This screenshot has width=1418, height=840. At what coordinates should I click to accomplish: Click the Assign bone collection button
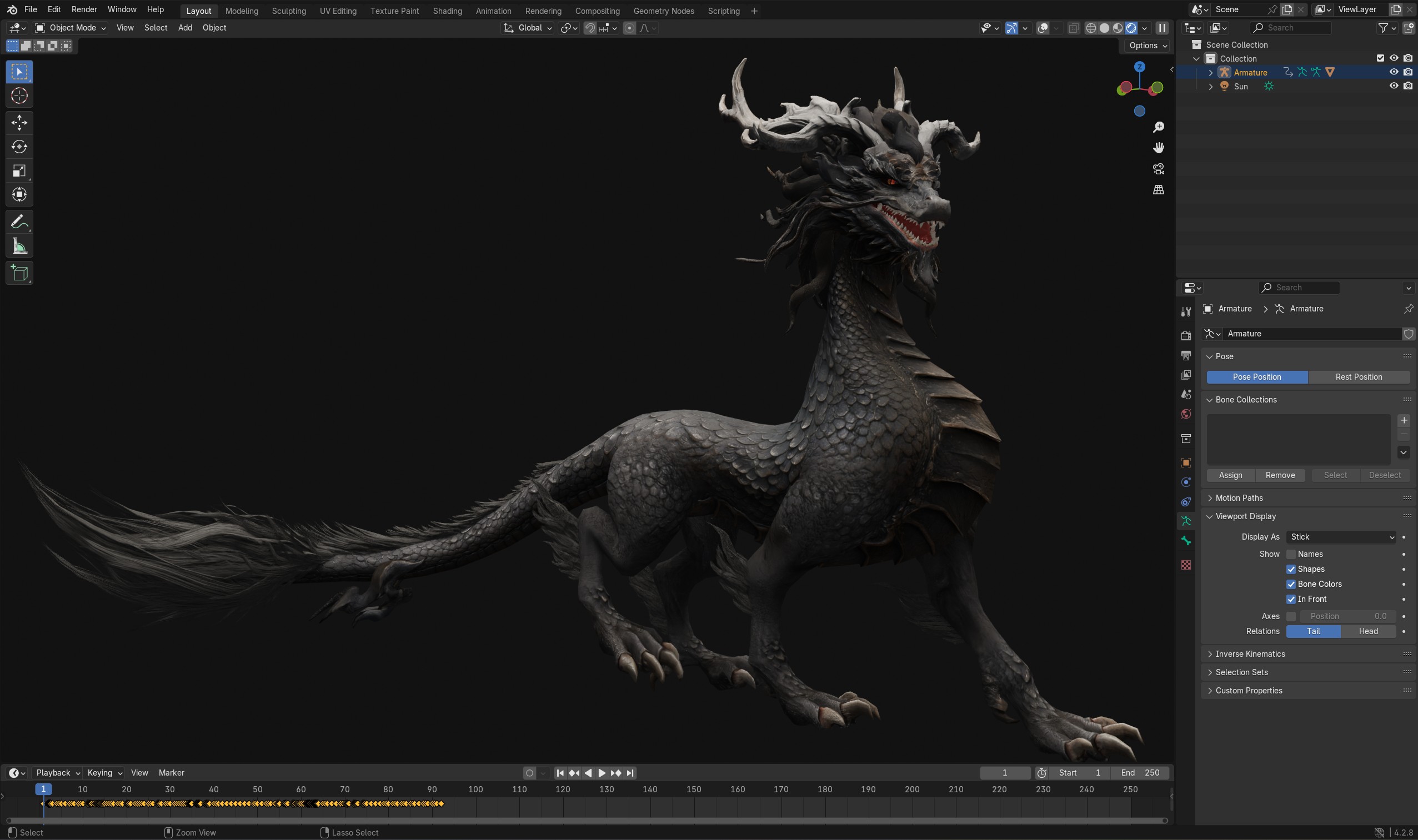tap(1230, 475)
